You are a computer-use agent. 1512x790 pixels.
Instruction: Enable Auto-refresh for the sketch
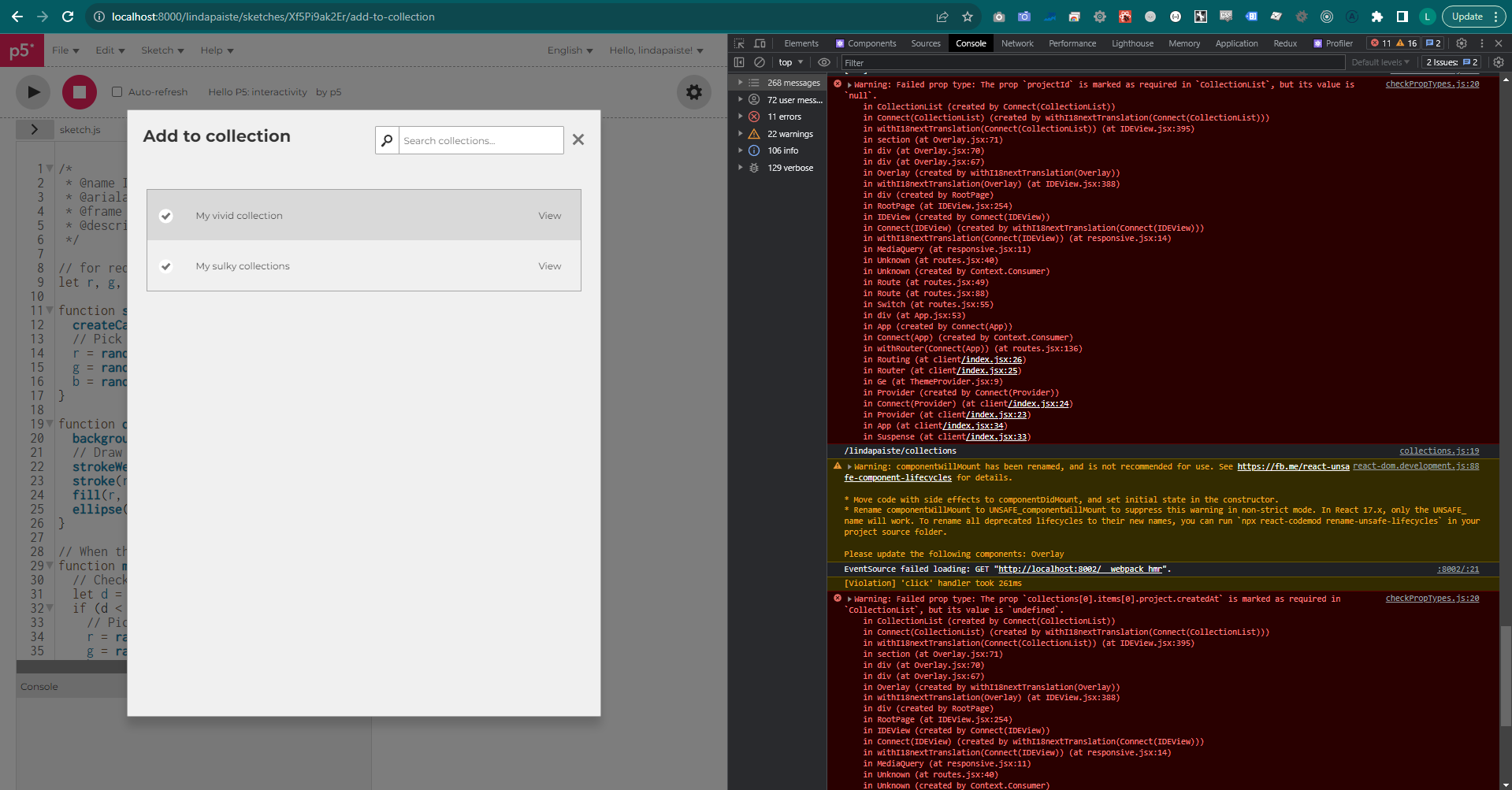(116, 91)
